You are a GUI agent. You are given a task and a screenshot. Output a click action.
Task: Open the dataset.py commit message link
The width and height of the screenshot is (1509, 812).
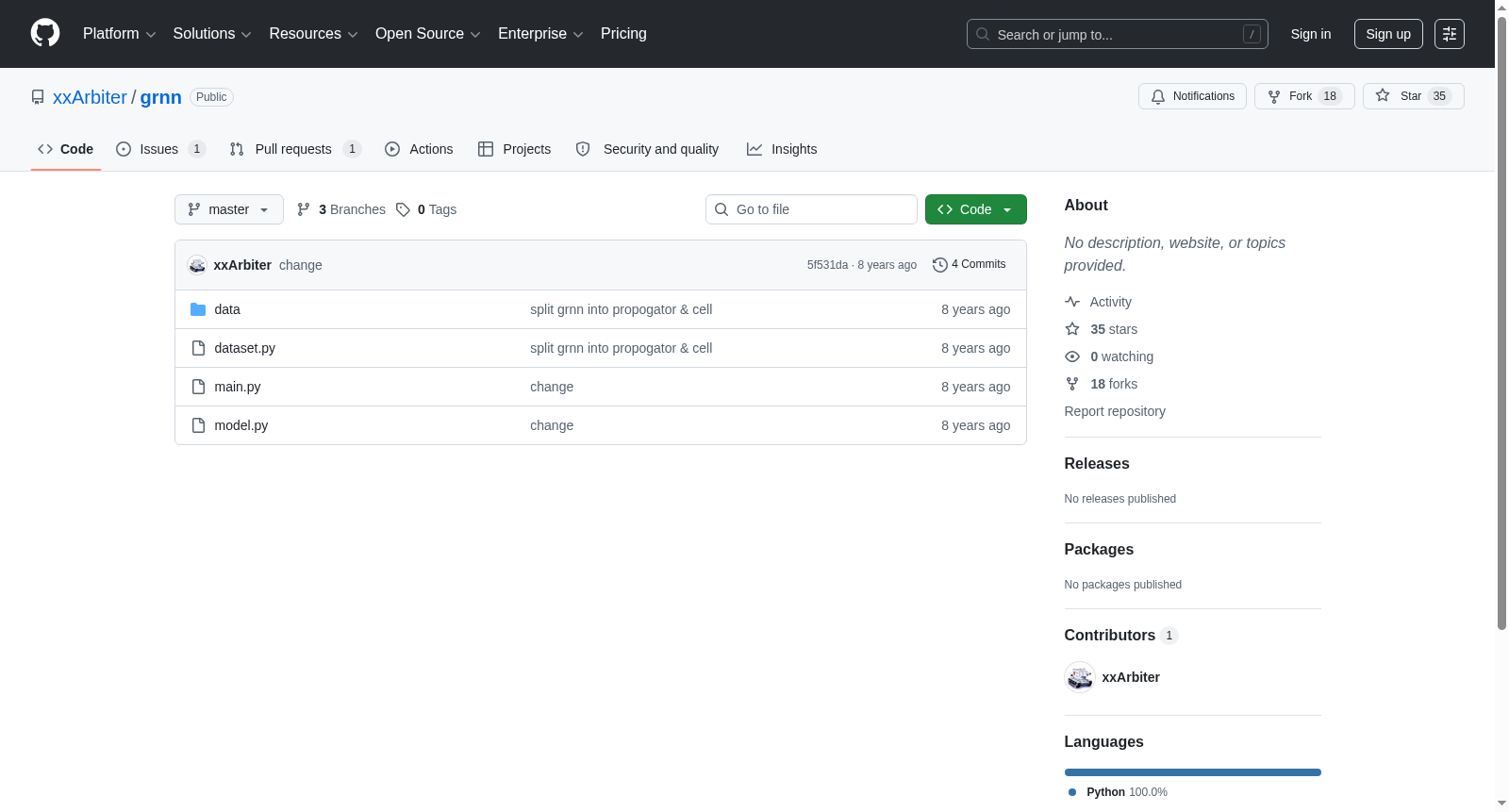pos(621,348)
